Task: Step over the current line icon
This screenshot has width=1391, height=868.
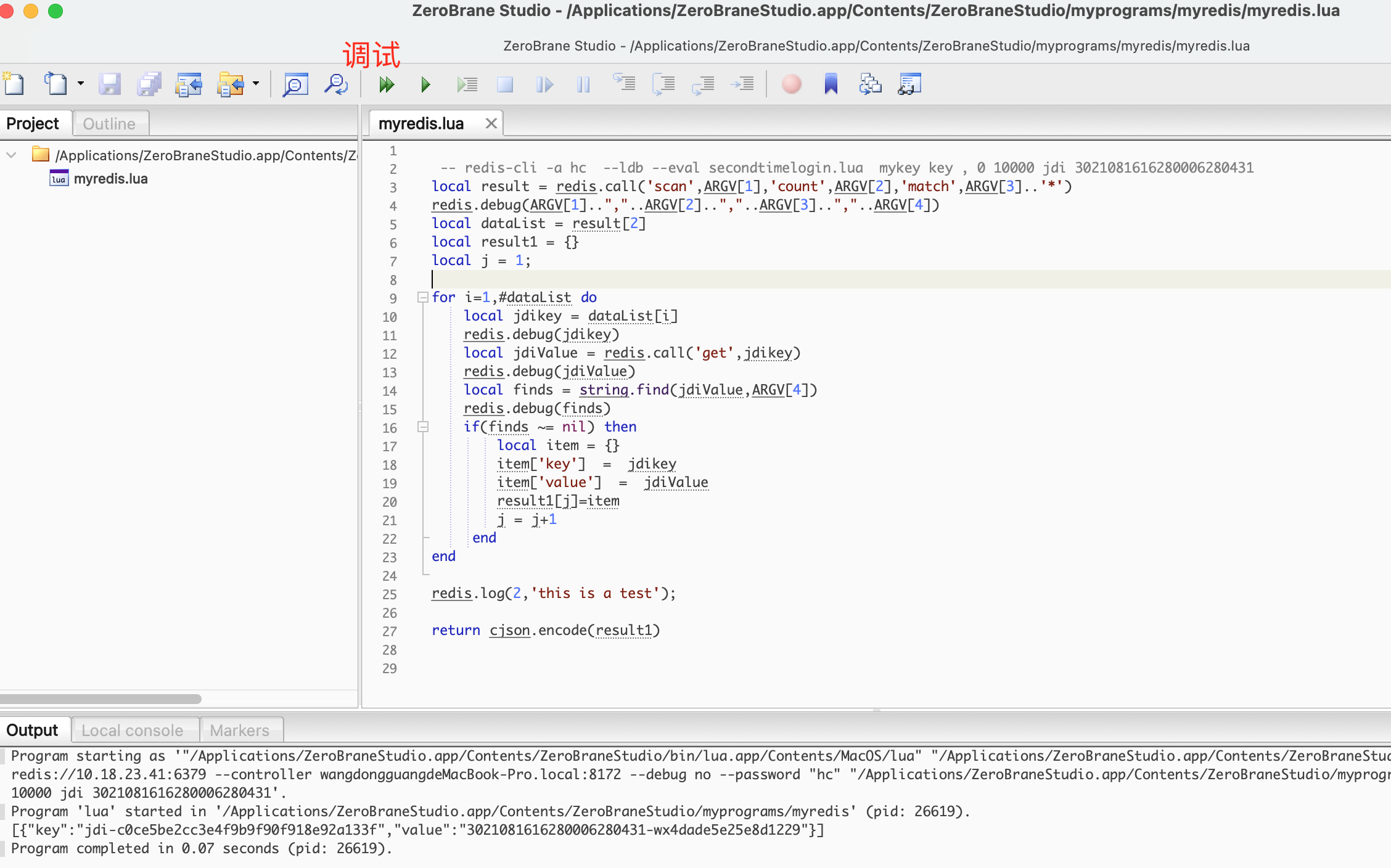Action: point(663,84)
